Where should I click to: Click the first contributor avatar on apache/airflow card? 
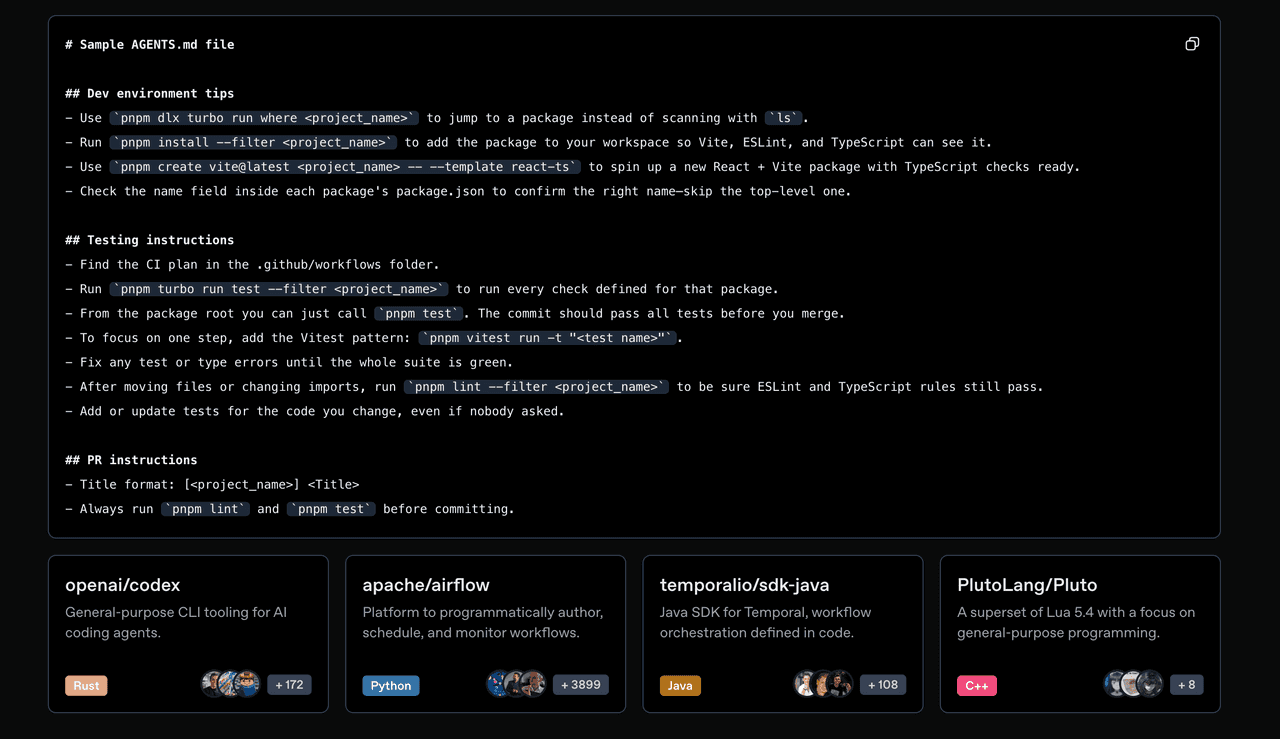click(x=499, y=684)
